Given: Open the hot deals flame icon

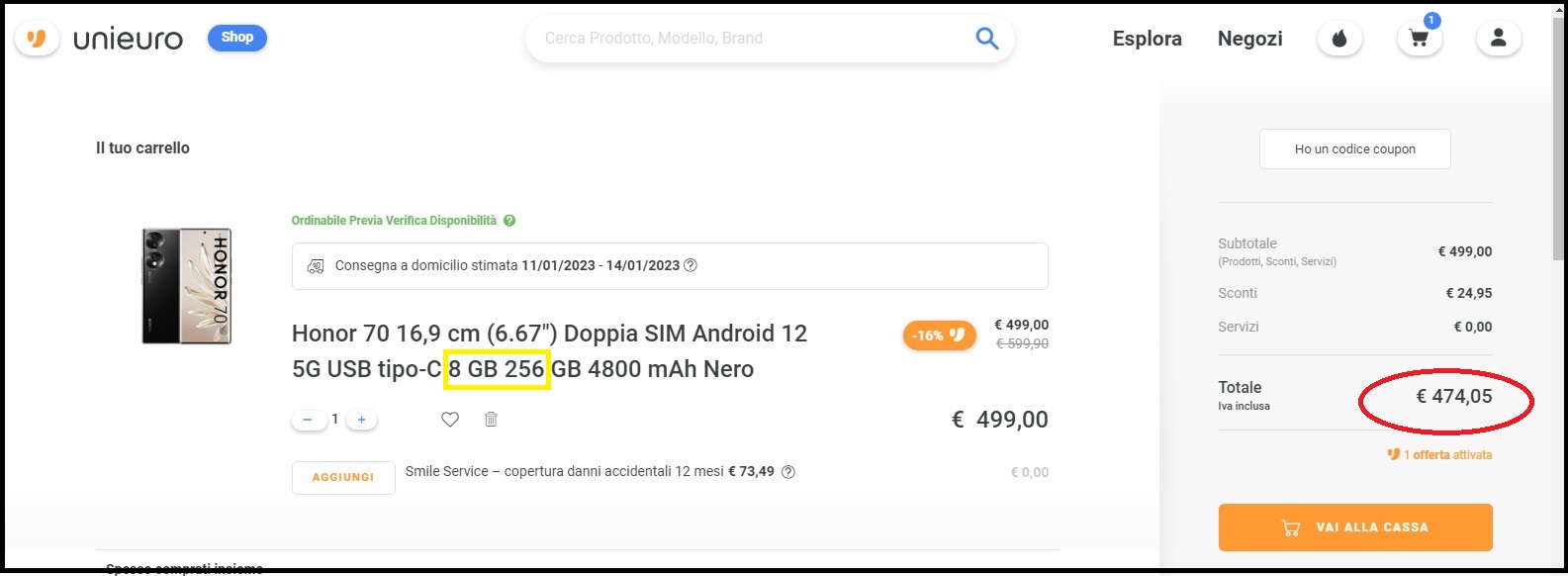Looking at the screenshot, I should [x=1339, y=39].
